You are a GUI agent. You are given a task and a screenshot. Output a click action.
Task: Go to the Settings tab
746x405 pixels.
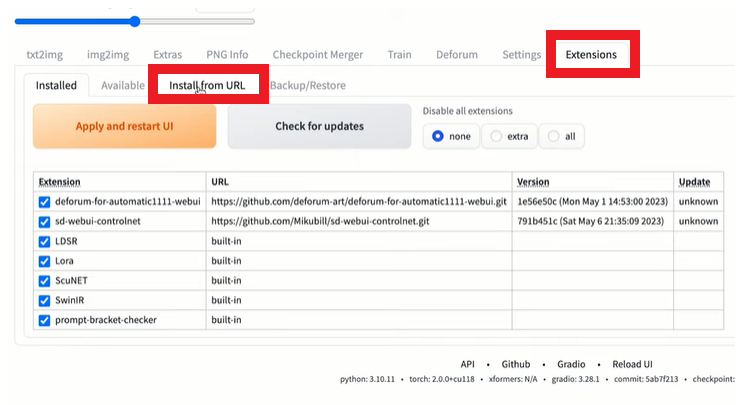pyautogui.click(x=521, y=55)
